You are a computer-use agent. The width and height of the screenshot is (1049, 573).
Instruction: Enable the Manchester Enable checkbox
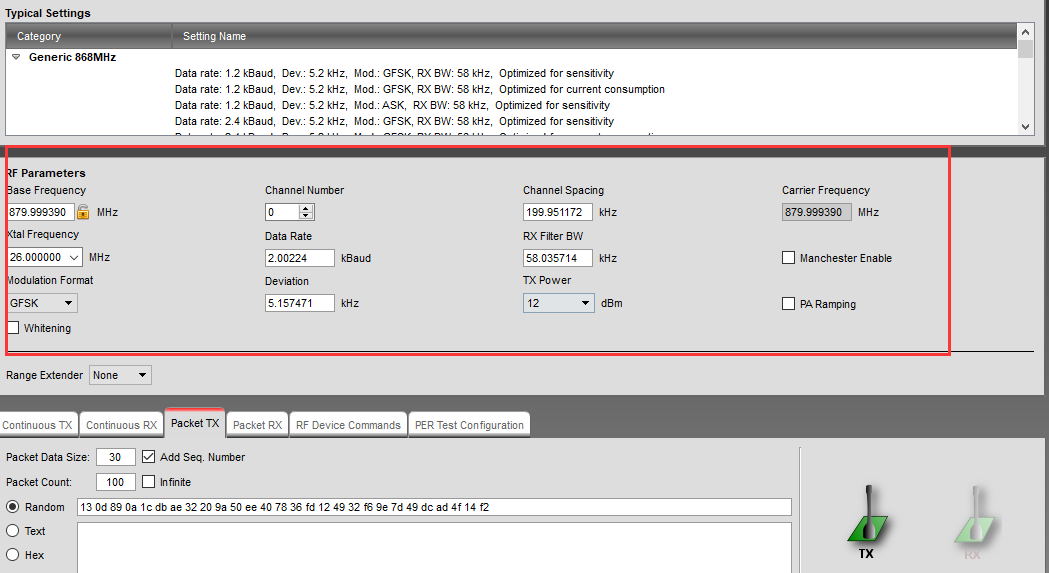(x=789, y=258)
